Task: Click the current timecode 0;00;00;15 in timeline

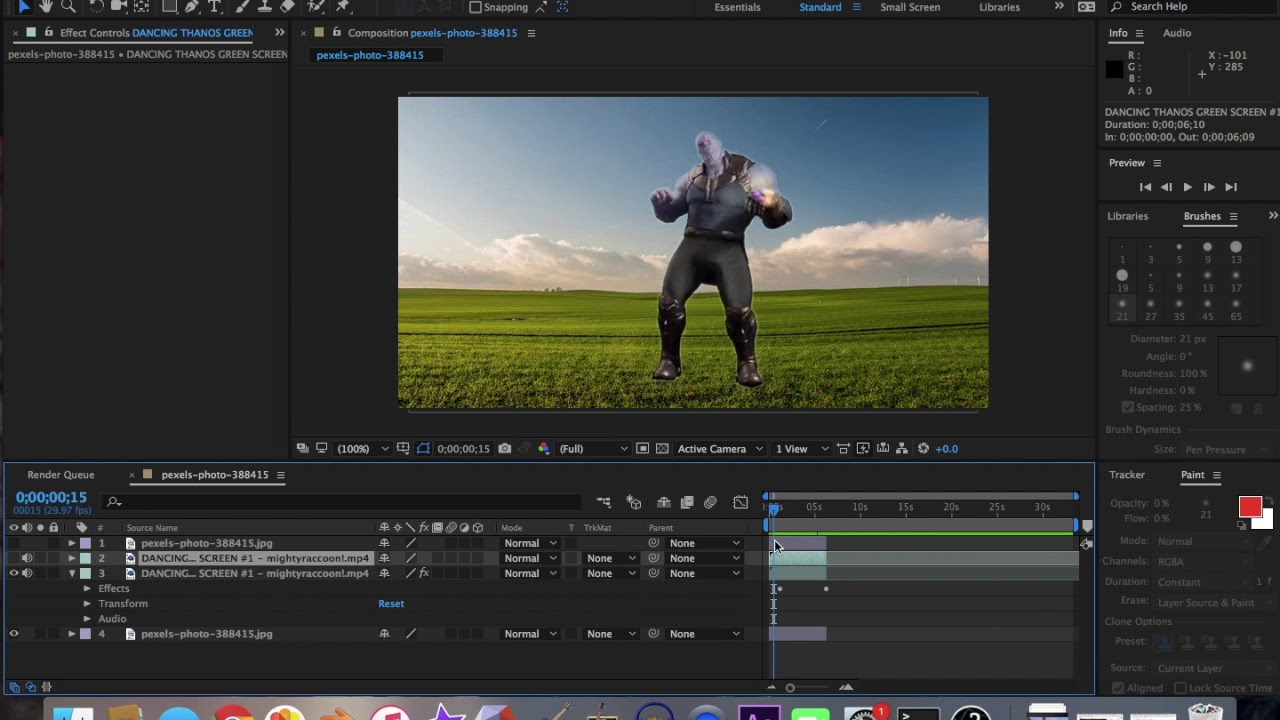Action: (x=51, y=497)
